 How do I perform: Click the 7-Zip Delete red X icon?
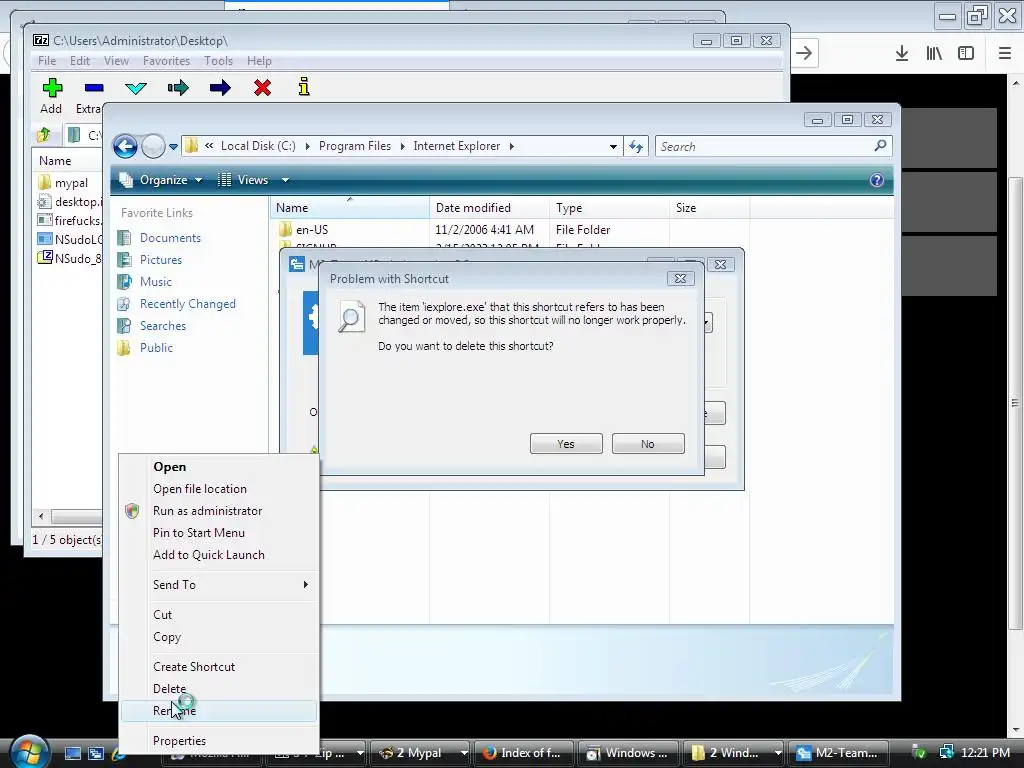263,88
